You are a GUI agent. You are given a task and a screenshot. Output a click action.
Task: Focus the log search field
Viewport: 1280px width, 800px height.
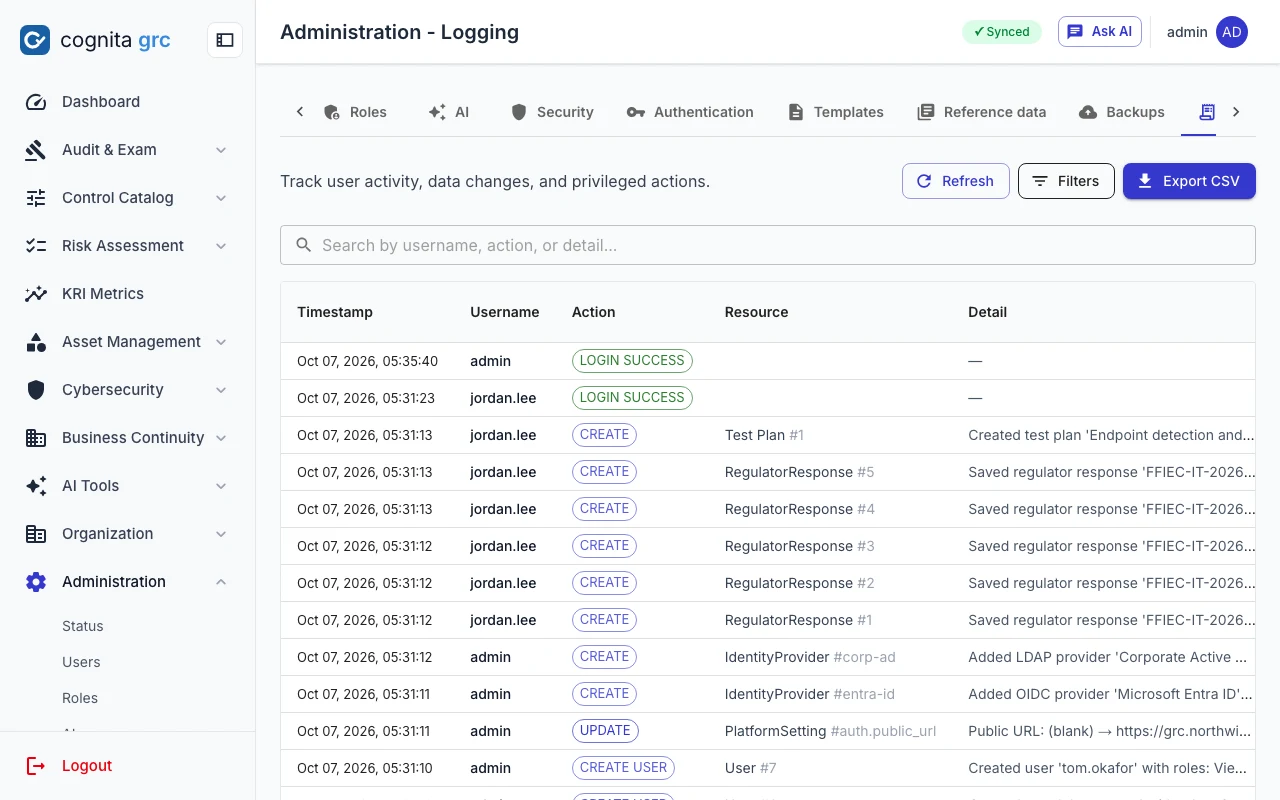pyautogui.click(x=768, y=245)
